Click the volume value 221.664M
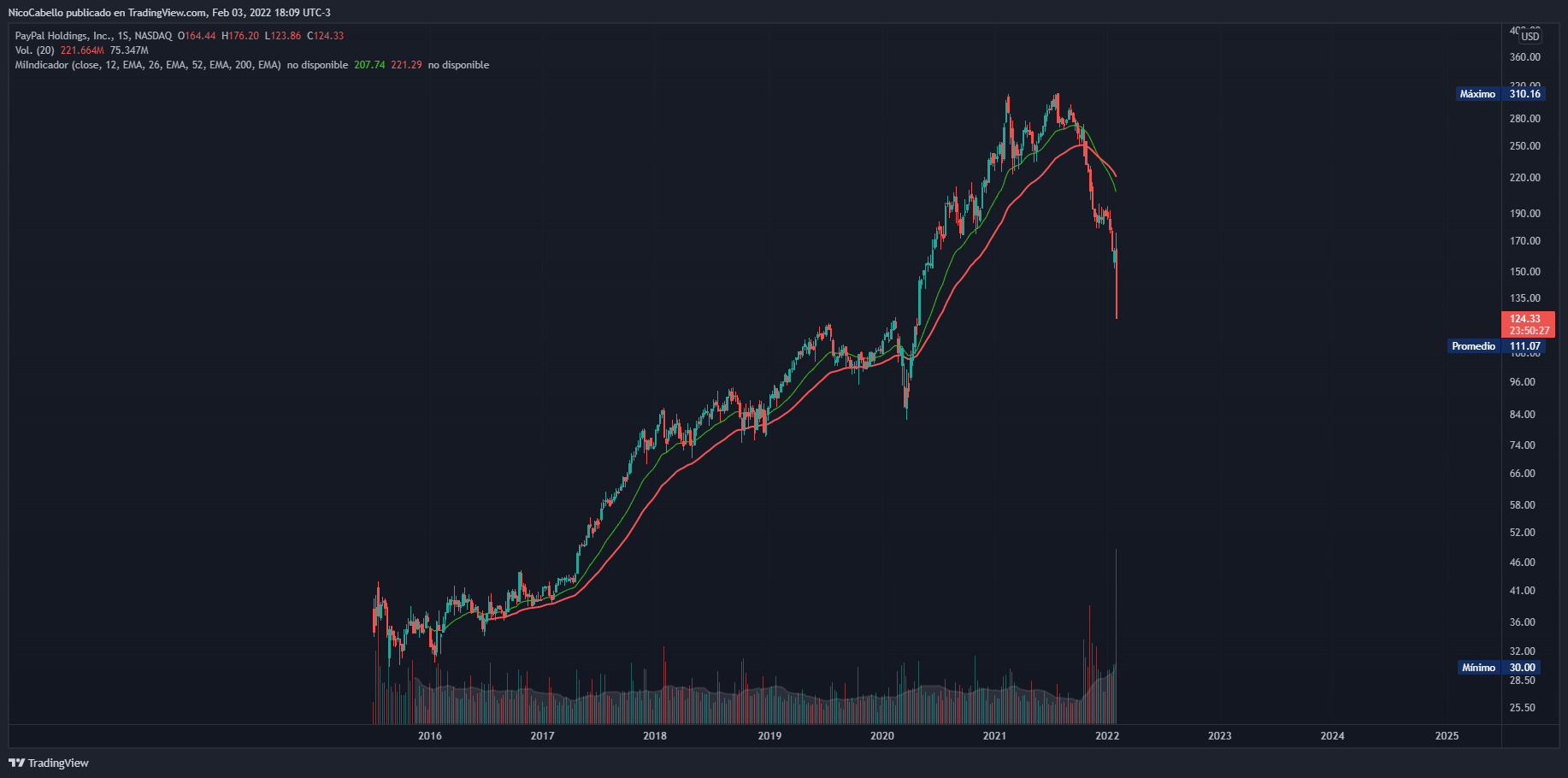Viewport: 1568px width, 778px height. coord(82,50)
